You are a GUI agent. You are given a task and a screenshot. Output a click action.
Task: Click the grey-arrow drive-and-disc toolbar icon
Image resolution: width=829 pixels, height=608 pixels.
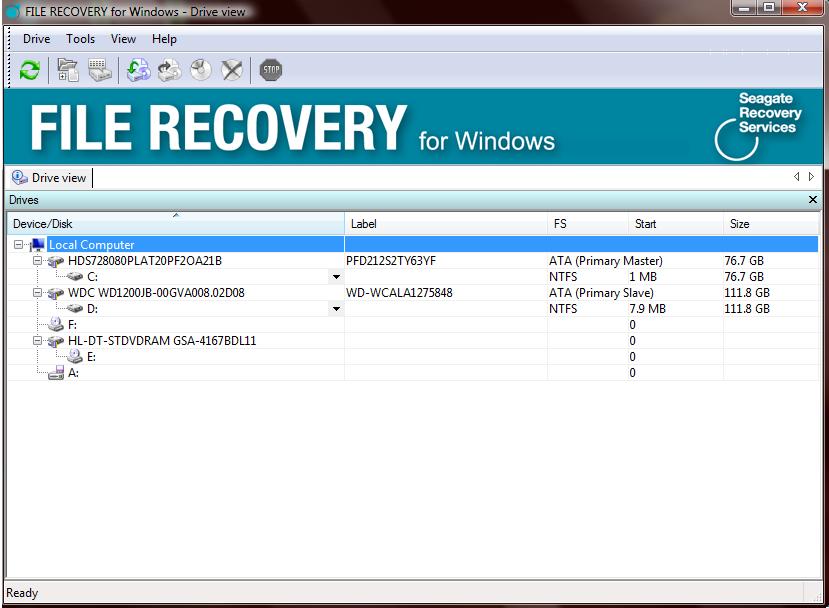tap(169, 70)
